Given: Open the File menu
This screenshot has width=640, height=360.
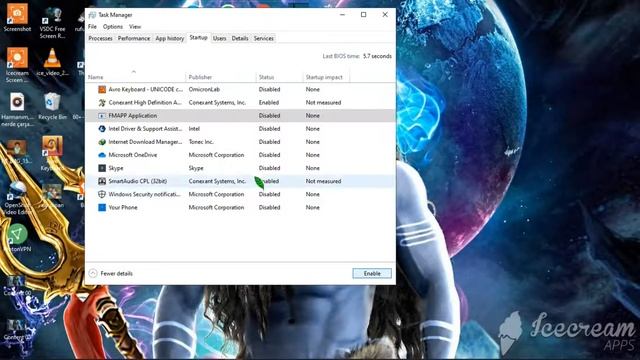Looking at the screenshot, I should pyautogui.click(x=92, y=27).
